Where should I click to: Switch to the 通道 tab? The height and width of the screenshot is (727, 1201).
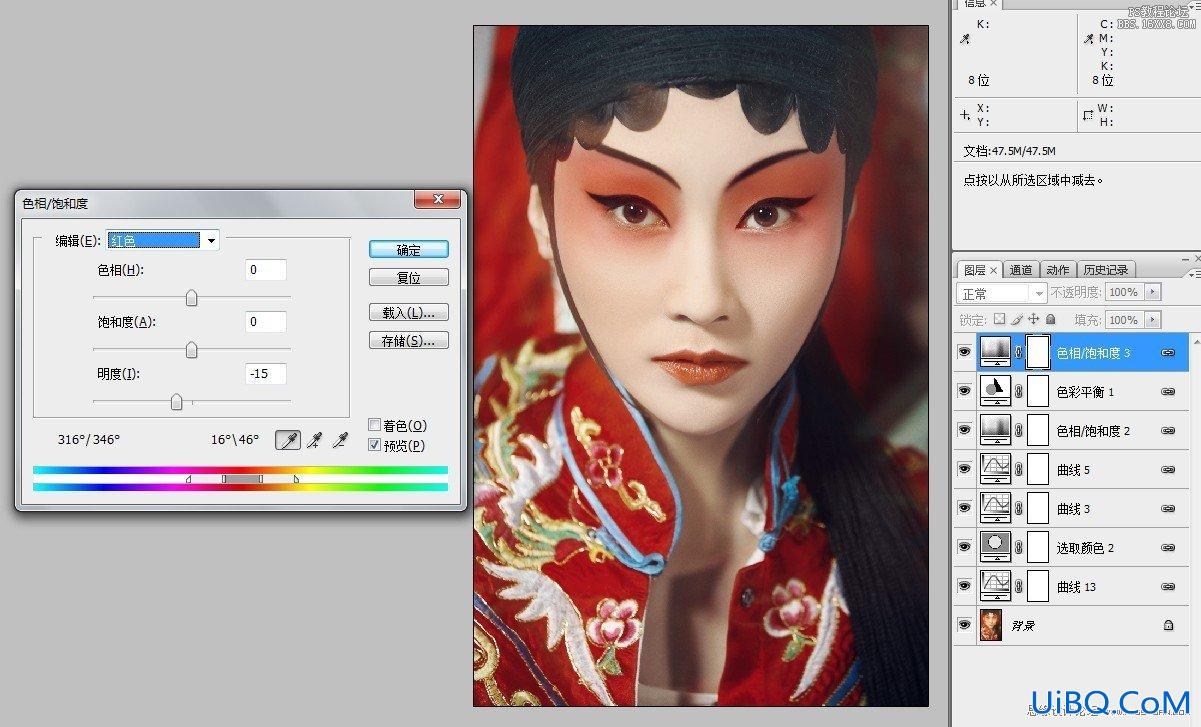1021,270
